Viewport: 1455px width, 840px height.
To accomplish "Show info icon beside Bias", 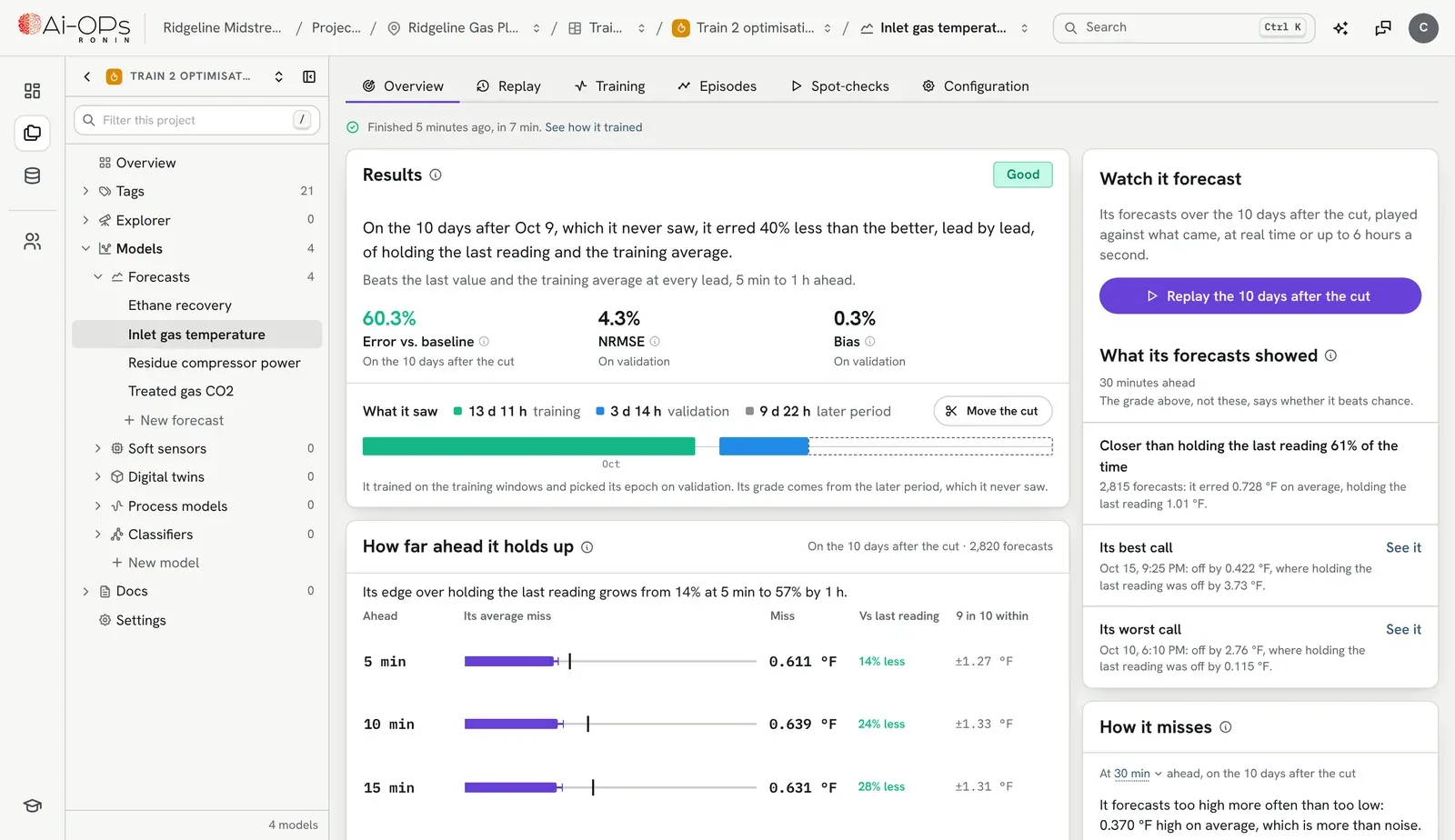I will tap(869, 342).
